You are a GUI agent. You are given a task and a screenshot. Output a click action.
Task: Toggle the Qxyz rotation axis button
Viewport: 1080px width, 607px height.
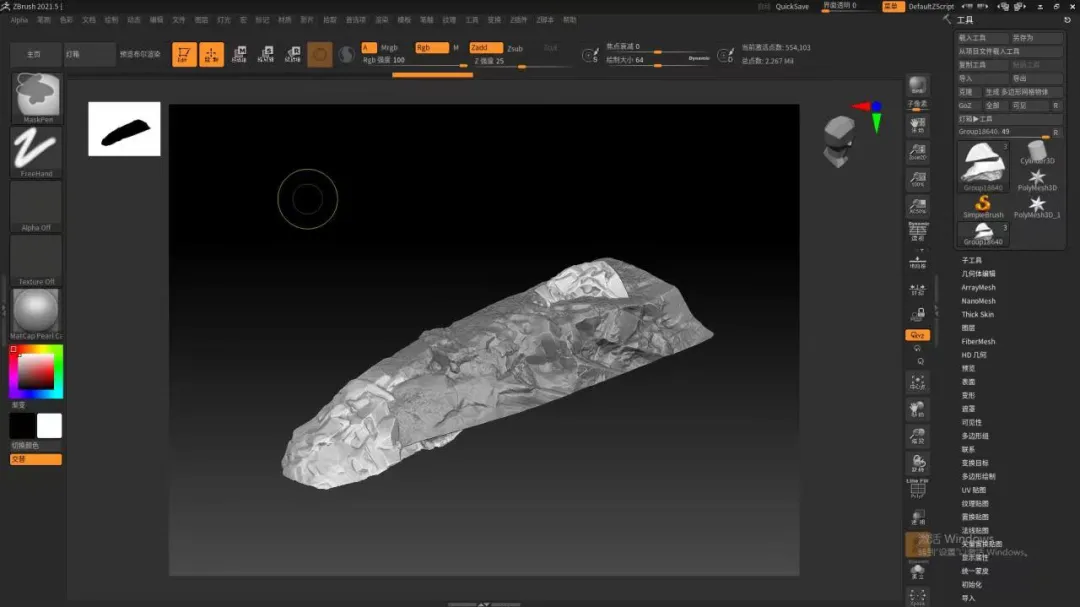917,335
